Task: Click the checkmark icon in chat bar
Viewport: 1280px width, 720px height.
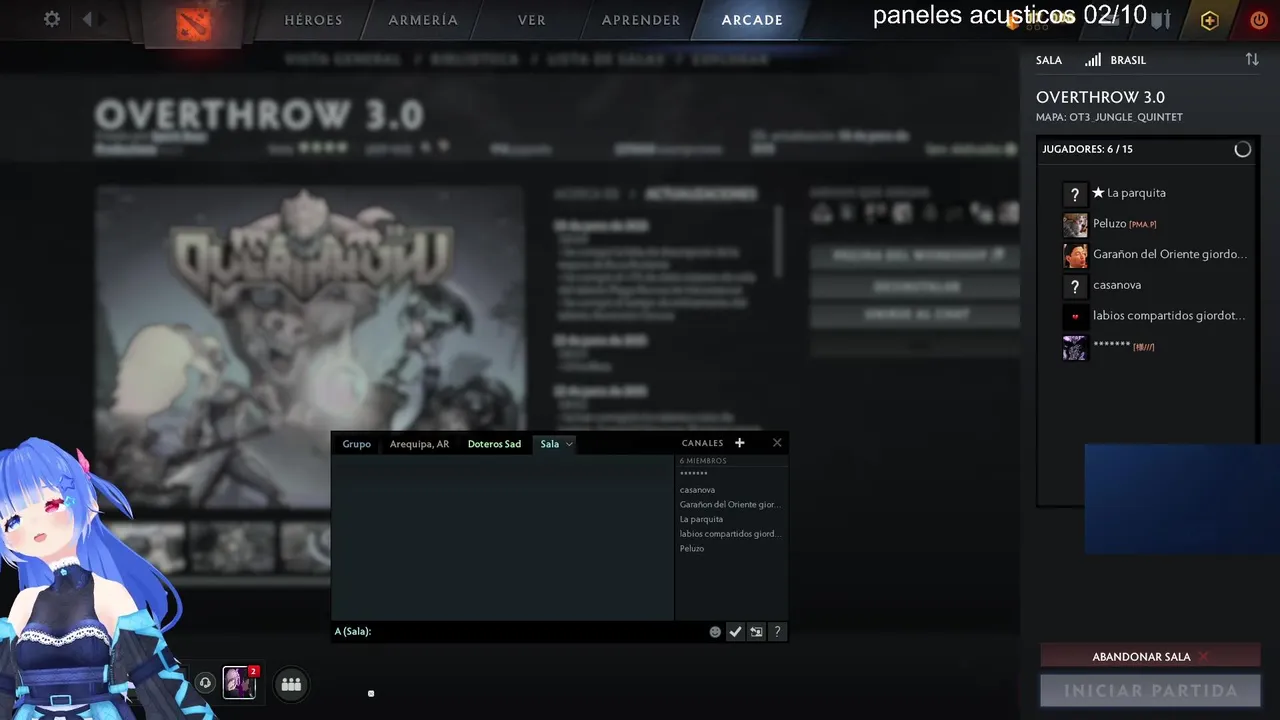Action: coord(735,632)
